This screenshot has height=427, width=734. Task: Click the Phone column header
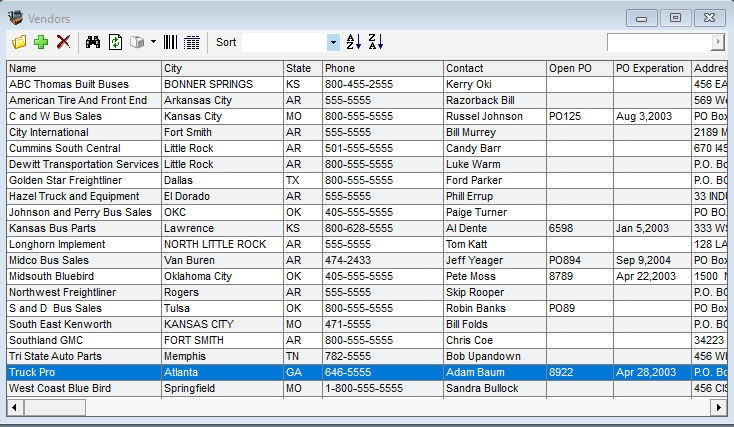[383, 68]
